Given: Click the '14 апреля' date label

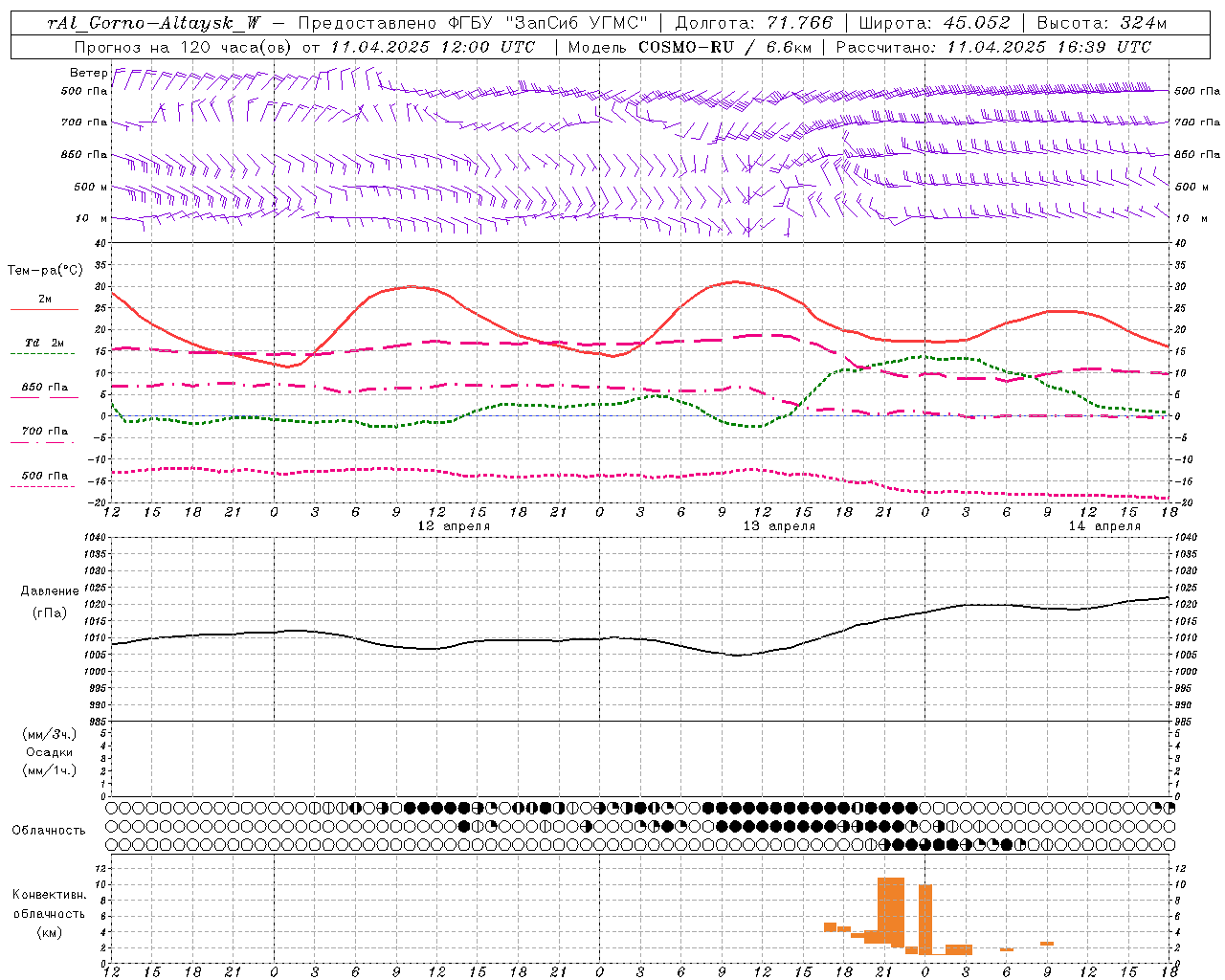Looking at the screenshot, I should coord(1104,526).
